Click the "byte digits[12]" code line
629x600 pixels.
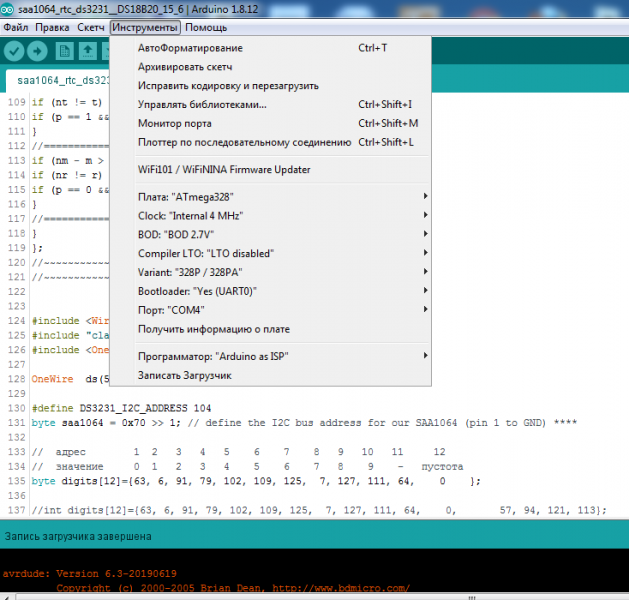256,481
